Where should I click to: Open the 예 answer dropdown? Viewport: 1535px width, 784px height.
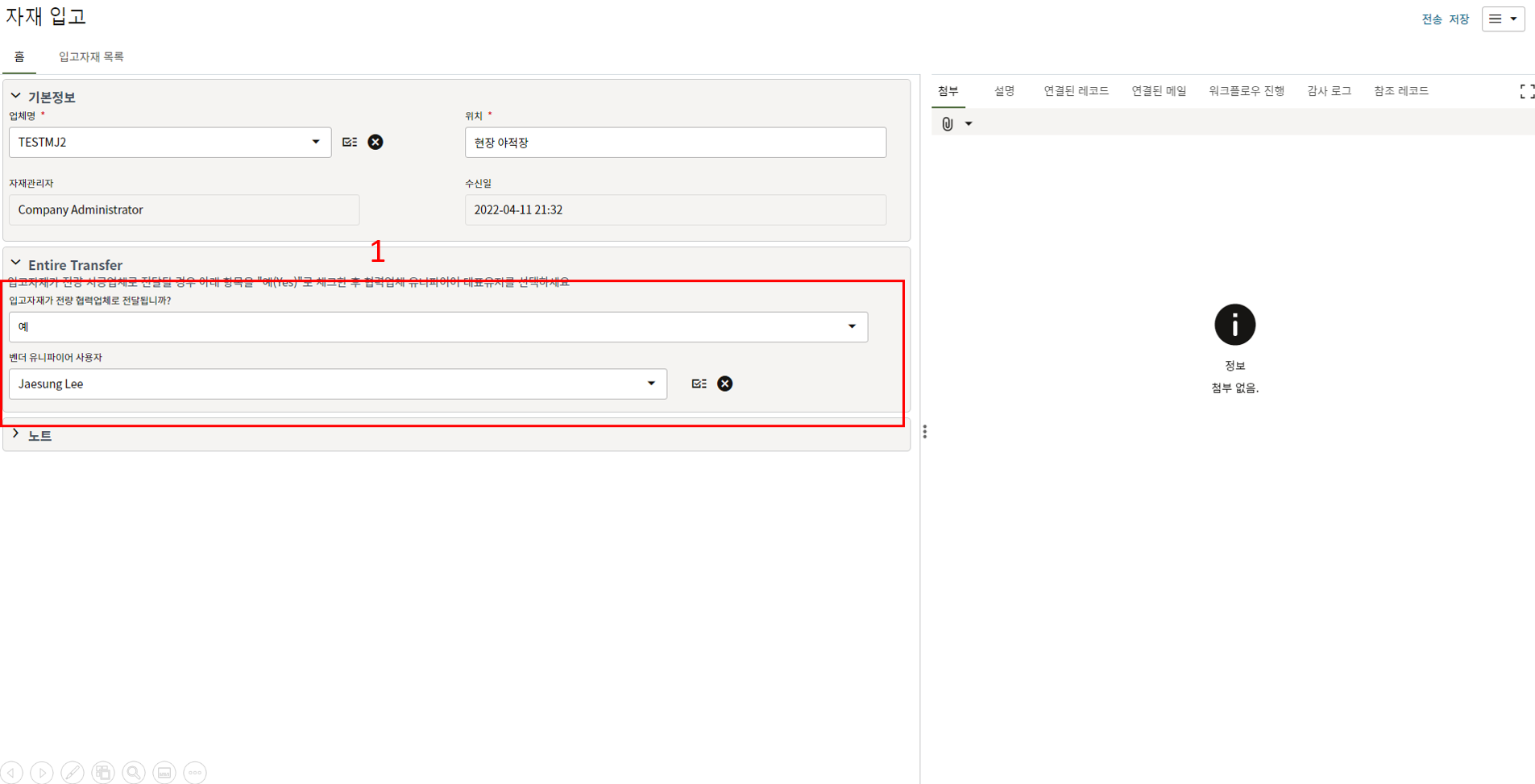click(x=851, y=327)
